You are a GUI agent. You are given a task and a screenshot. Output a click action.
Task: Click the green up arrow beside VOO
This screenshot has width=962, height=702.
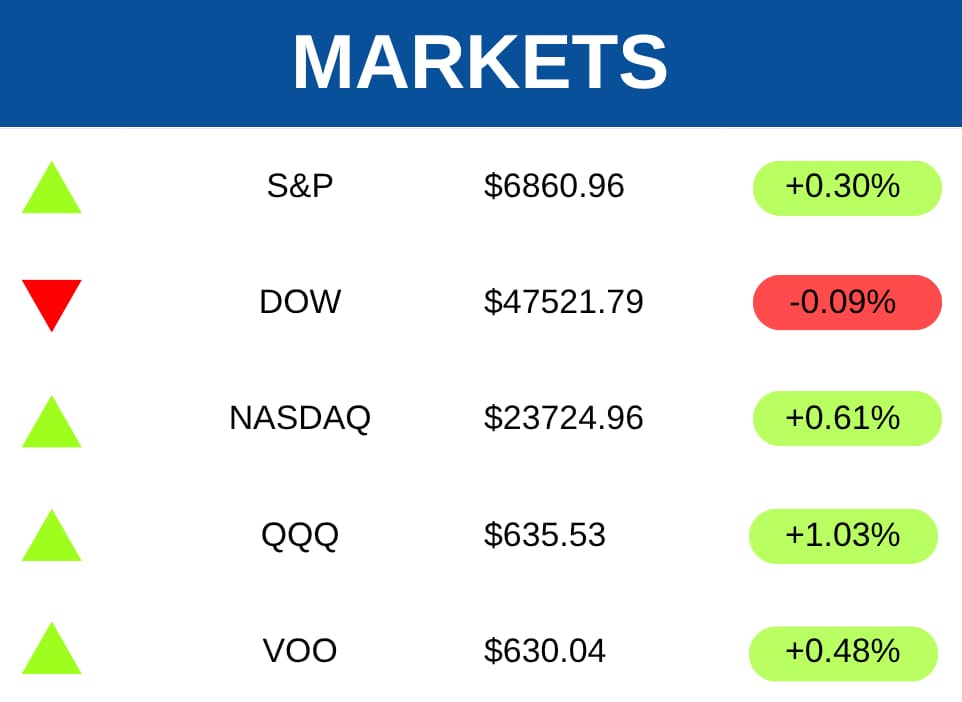(x=51, y=652)
